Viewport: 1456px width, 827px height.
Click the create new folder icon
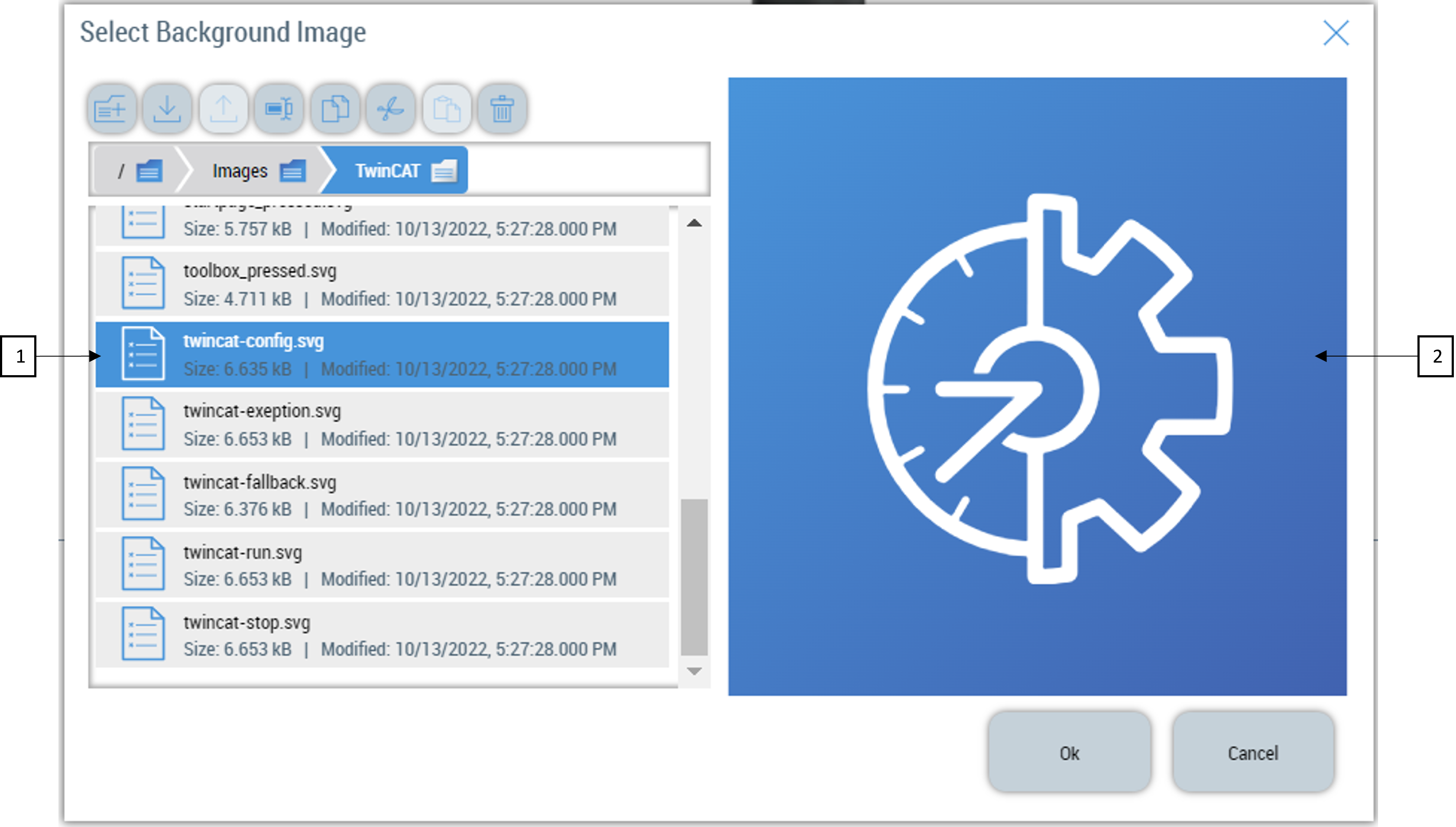pos(111,108)
